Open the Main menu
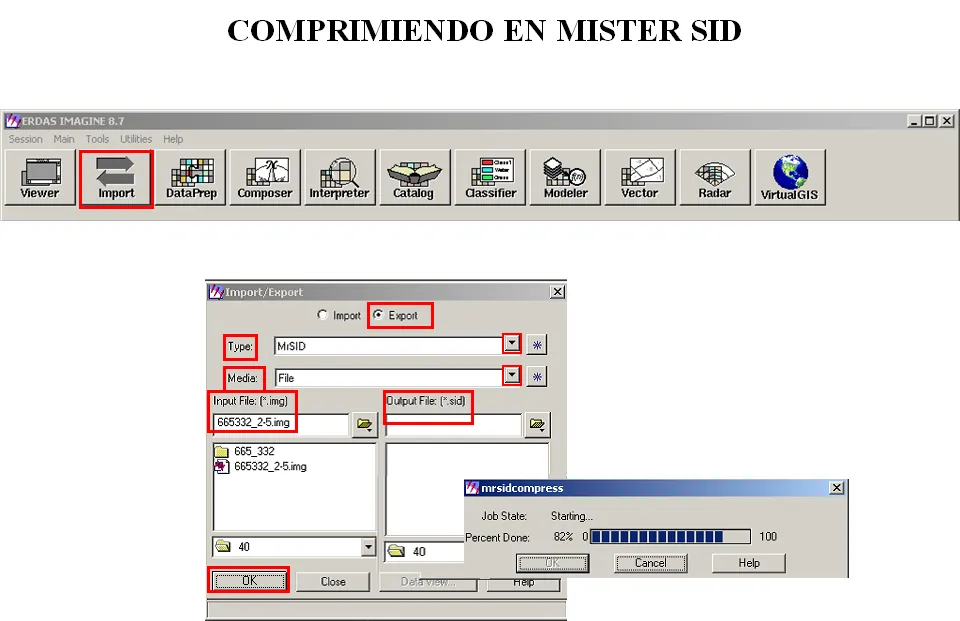 click(64, 139)
